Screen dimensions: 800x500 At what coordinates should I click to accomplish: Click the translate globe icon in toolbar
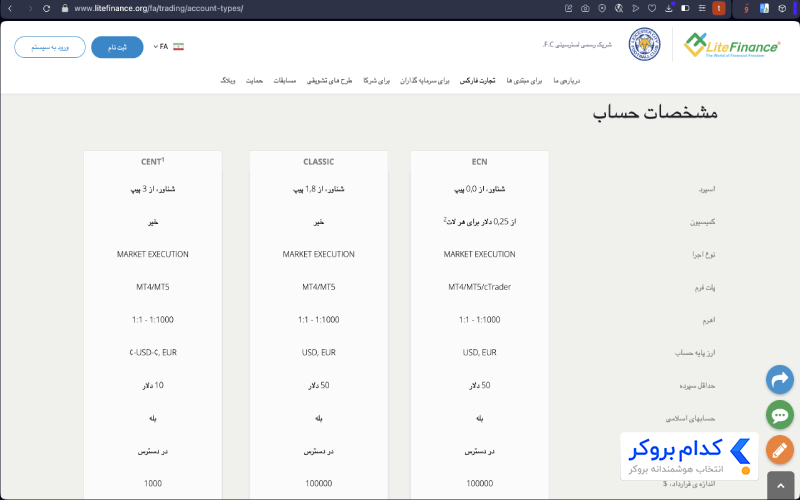click(619, 8)
